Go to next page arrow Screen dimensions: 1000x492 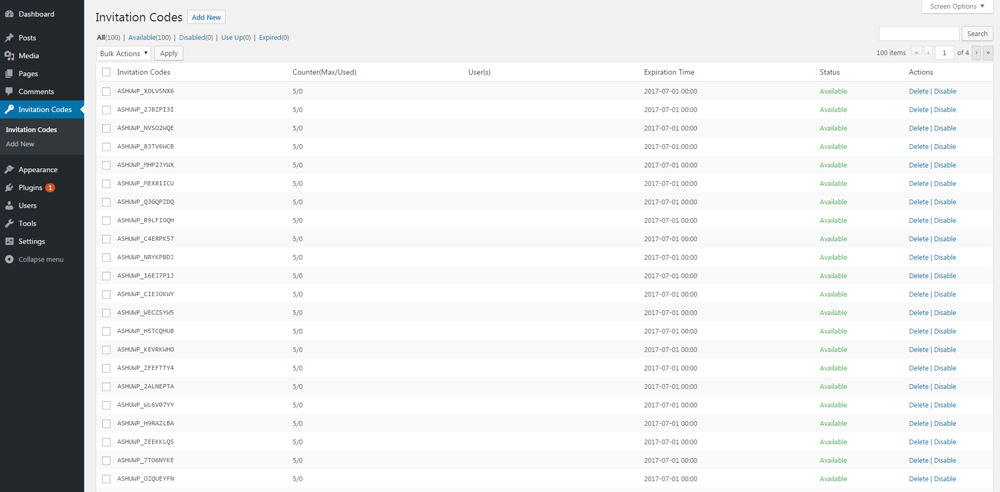[x=976, y=53]
